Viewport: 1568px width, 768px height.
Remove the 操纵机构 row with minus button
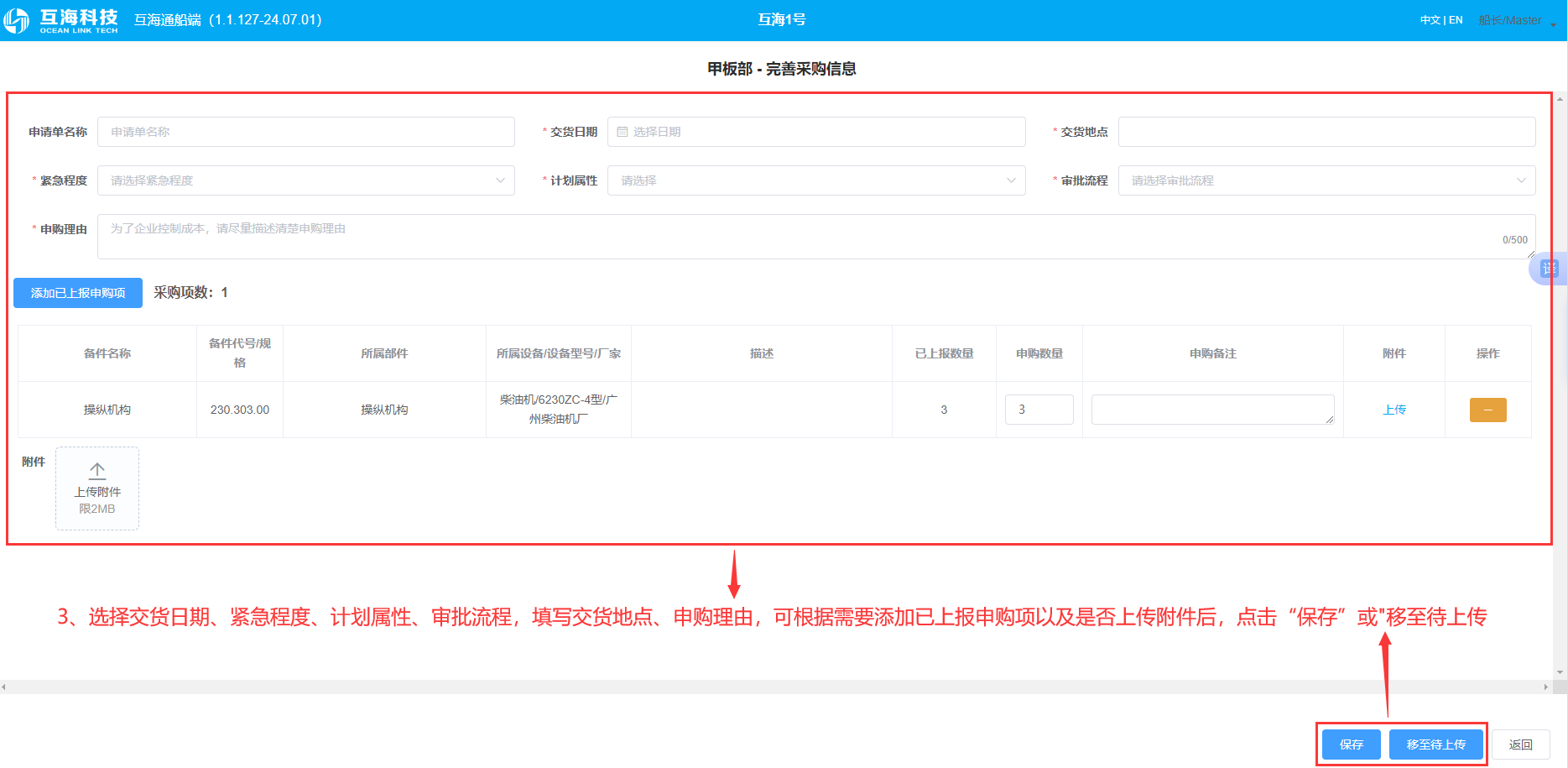click(x=1487, y=410)
